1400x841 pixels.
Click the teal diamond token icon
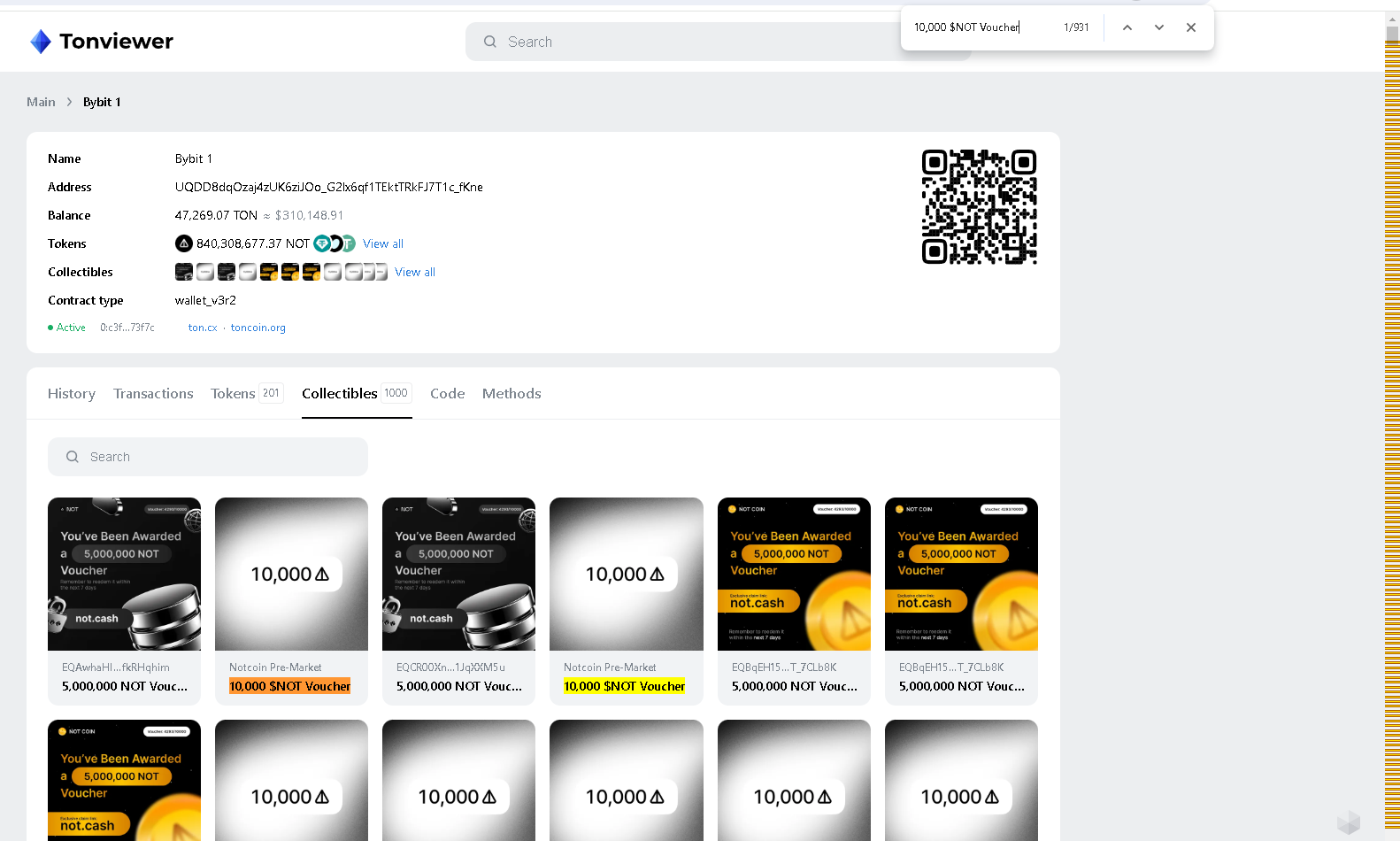point(322,243)
